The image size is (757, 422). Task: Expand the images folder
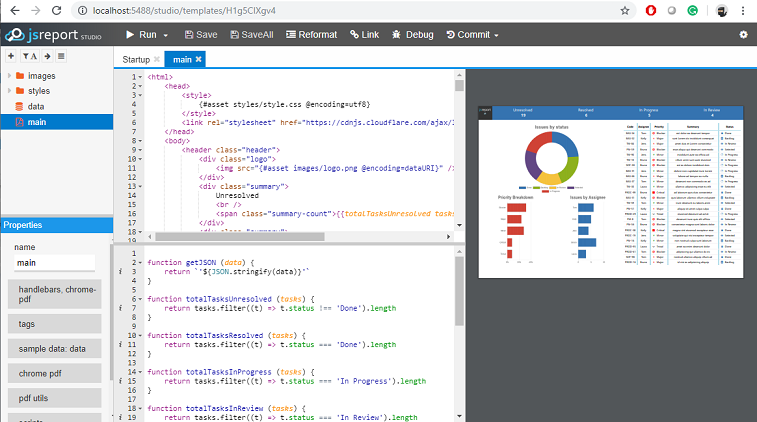point(10,76)
